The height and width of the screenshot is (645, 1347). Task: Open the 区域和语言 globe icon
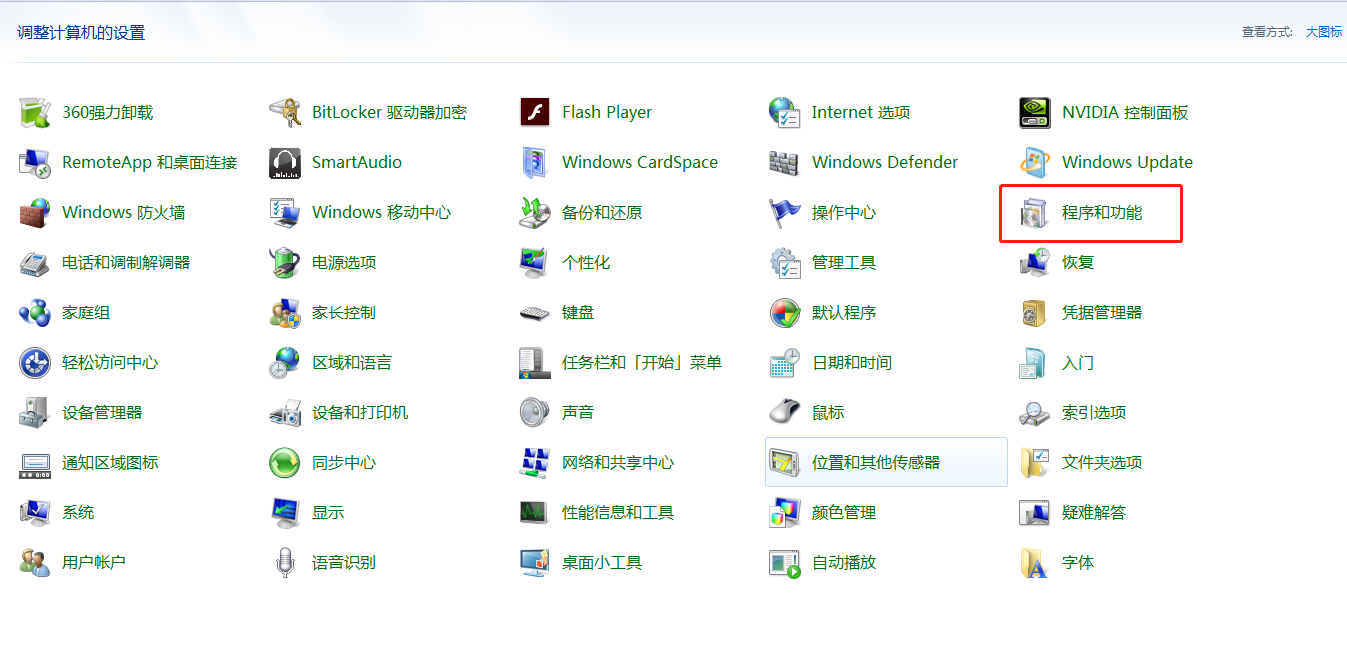point(285,363)
